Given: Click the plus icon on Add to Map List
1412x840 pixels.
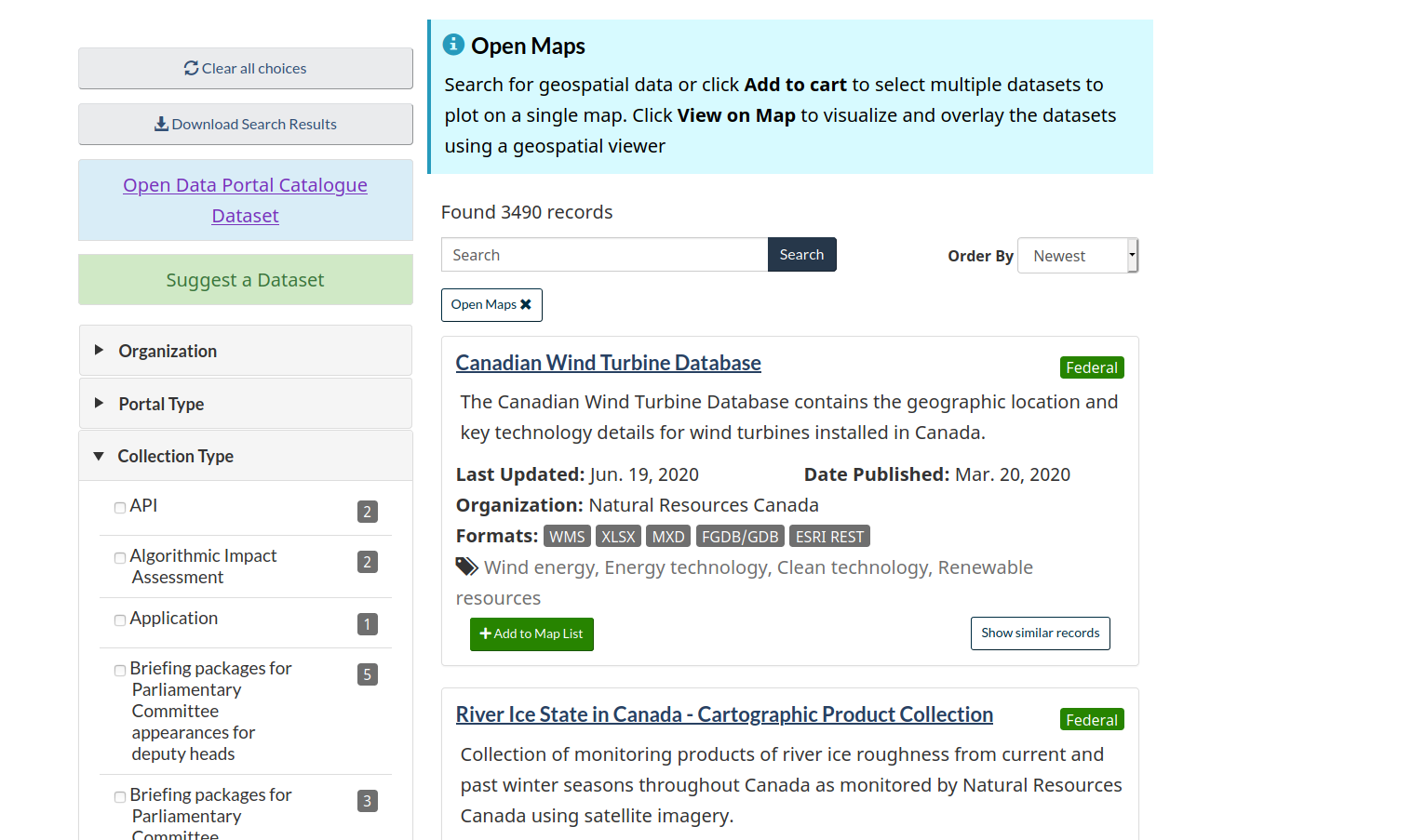Looking at the screenshot, I should tap(485, 633).
